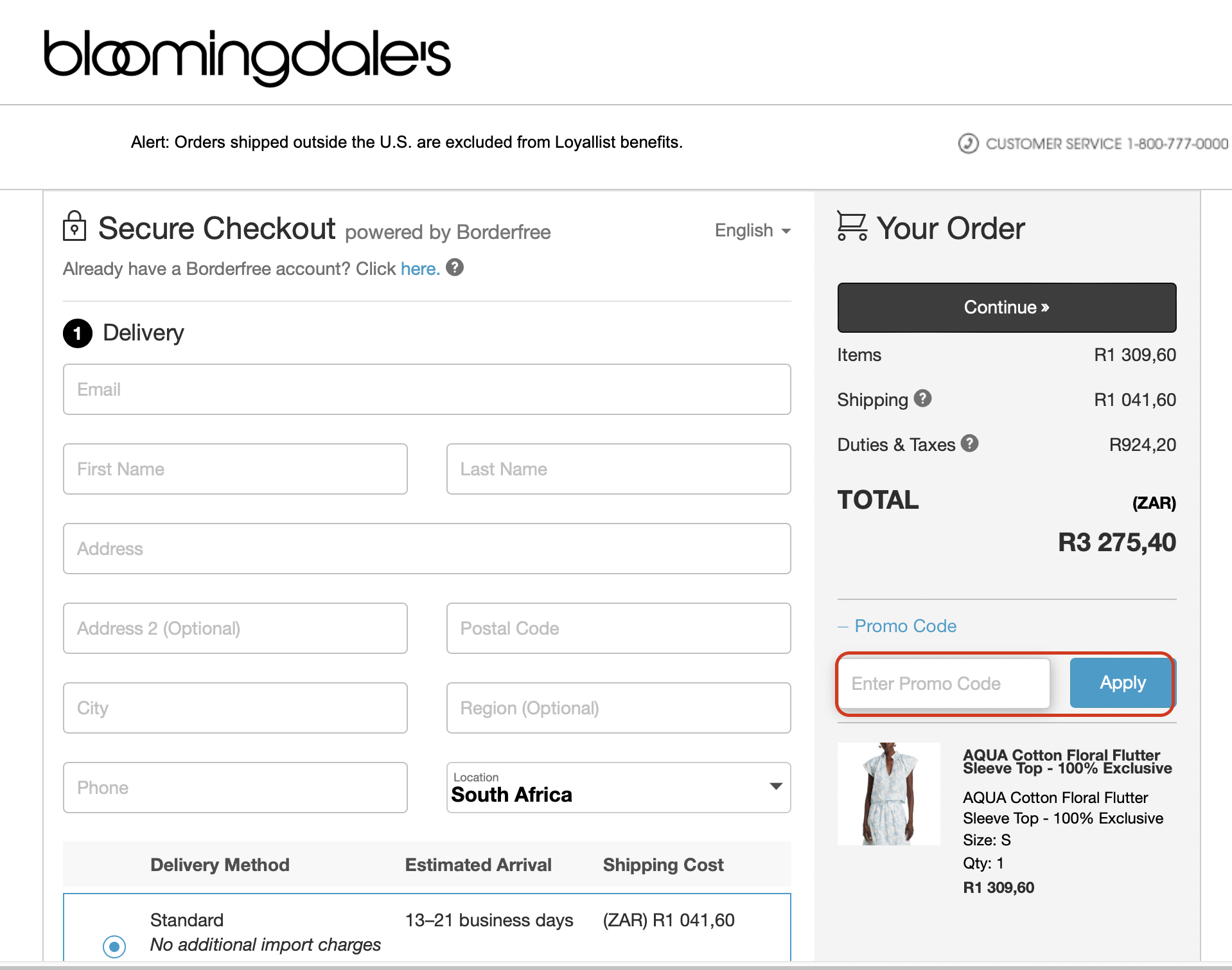This screenshot has width=1232, height=970.
Task: Select the Standard delivery radio button
Action: tap(114, 946)
